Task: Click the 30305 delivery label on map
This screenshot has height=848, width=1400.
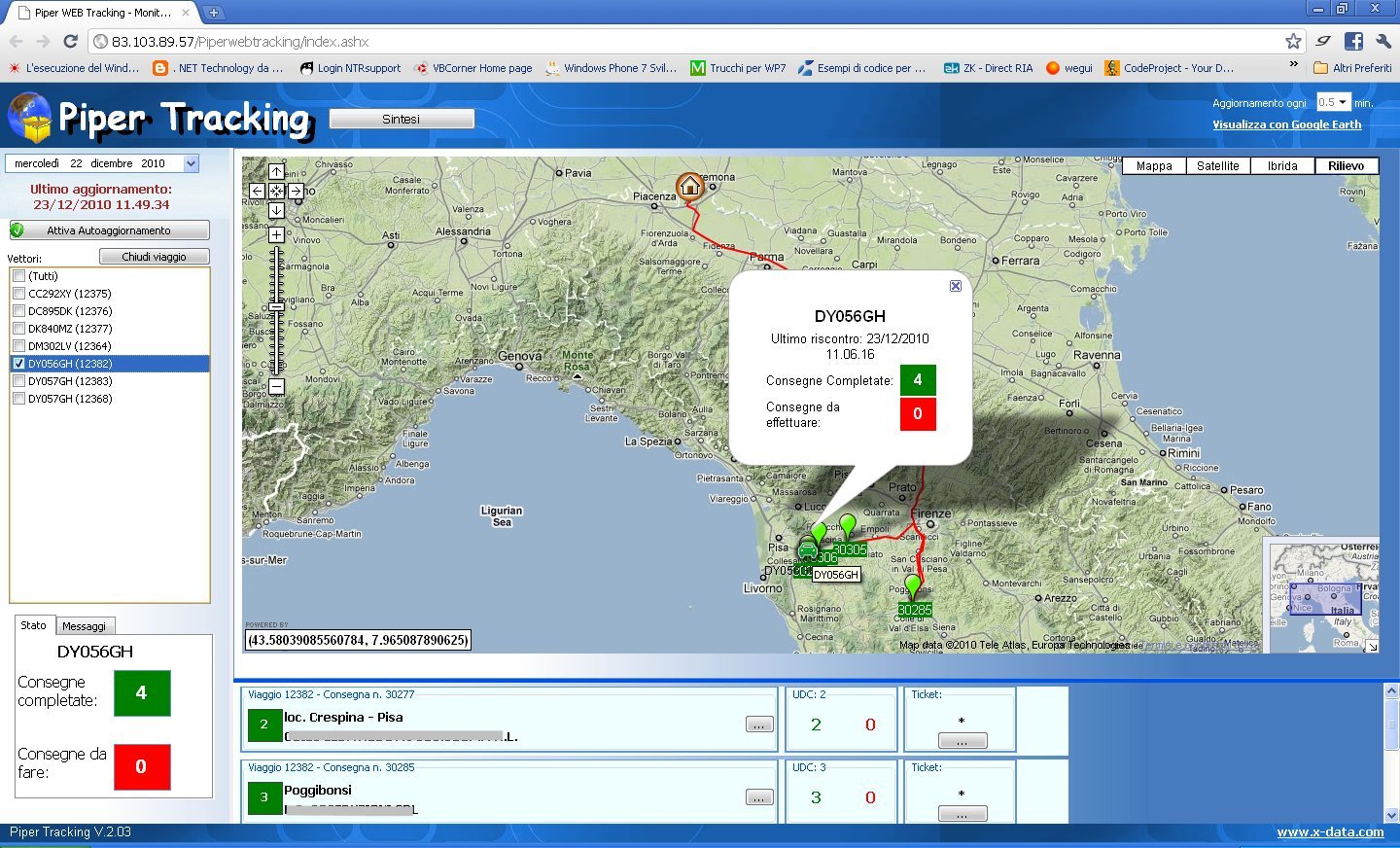Action: [850, 550]
